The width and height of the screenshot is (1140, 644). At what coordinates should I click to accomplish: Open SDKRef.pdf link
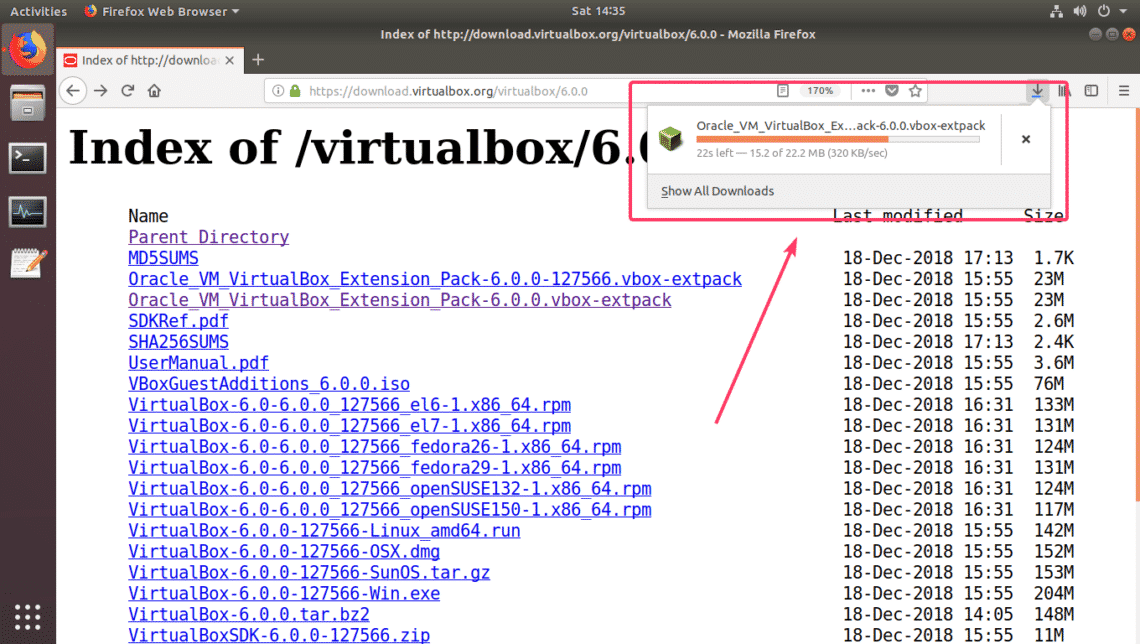coord(178,321)
